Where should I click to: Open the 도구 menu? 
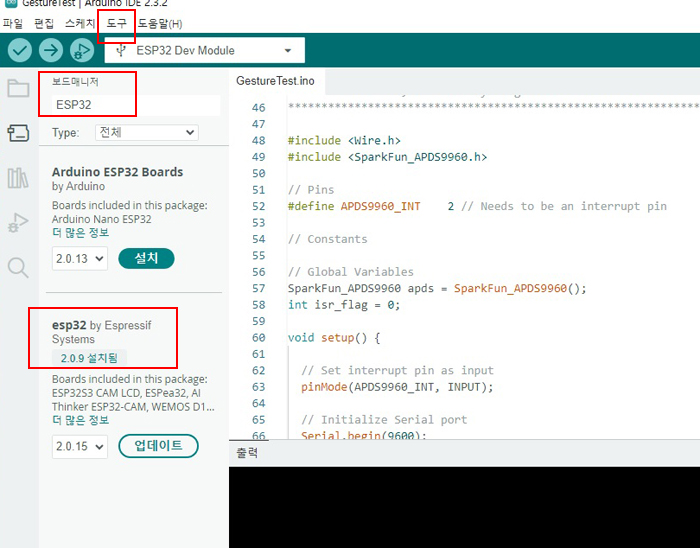click(116, 23)
